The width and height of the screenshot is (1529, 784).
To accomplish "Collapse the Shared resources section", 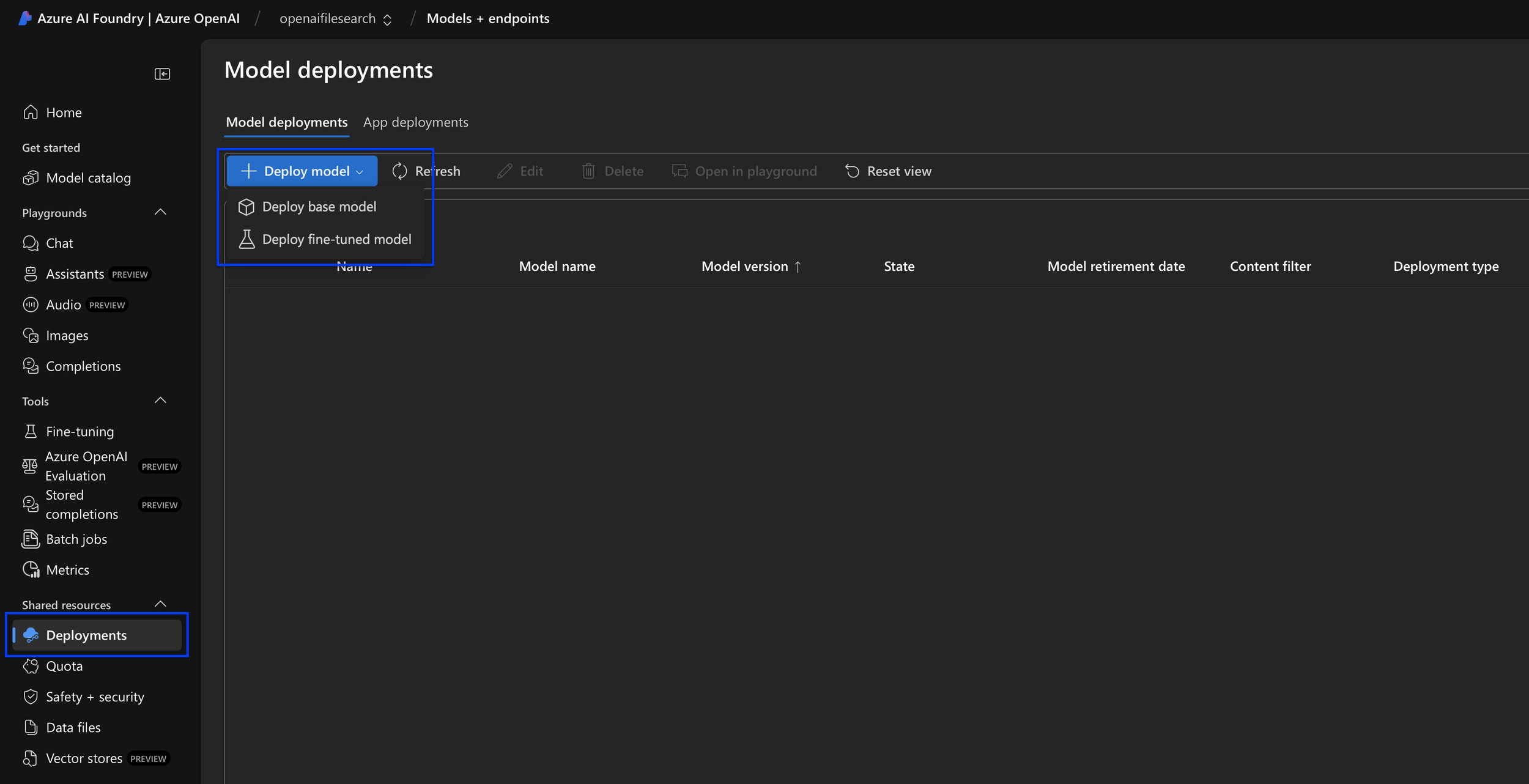I will click(x=160, y=604).
